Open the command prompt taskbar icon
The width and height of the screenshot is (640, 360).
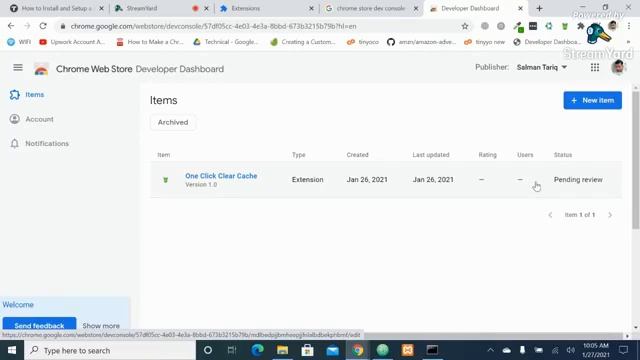pos(432,350)
